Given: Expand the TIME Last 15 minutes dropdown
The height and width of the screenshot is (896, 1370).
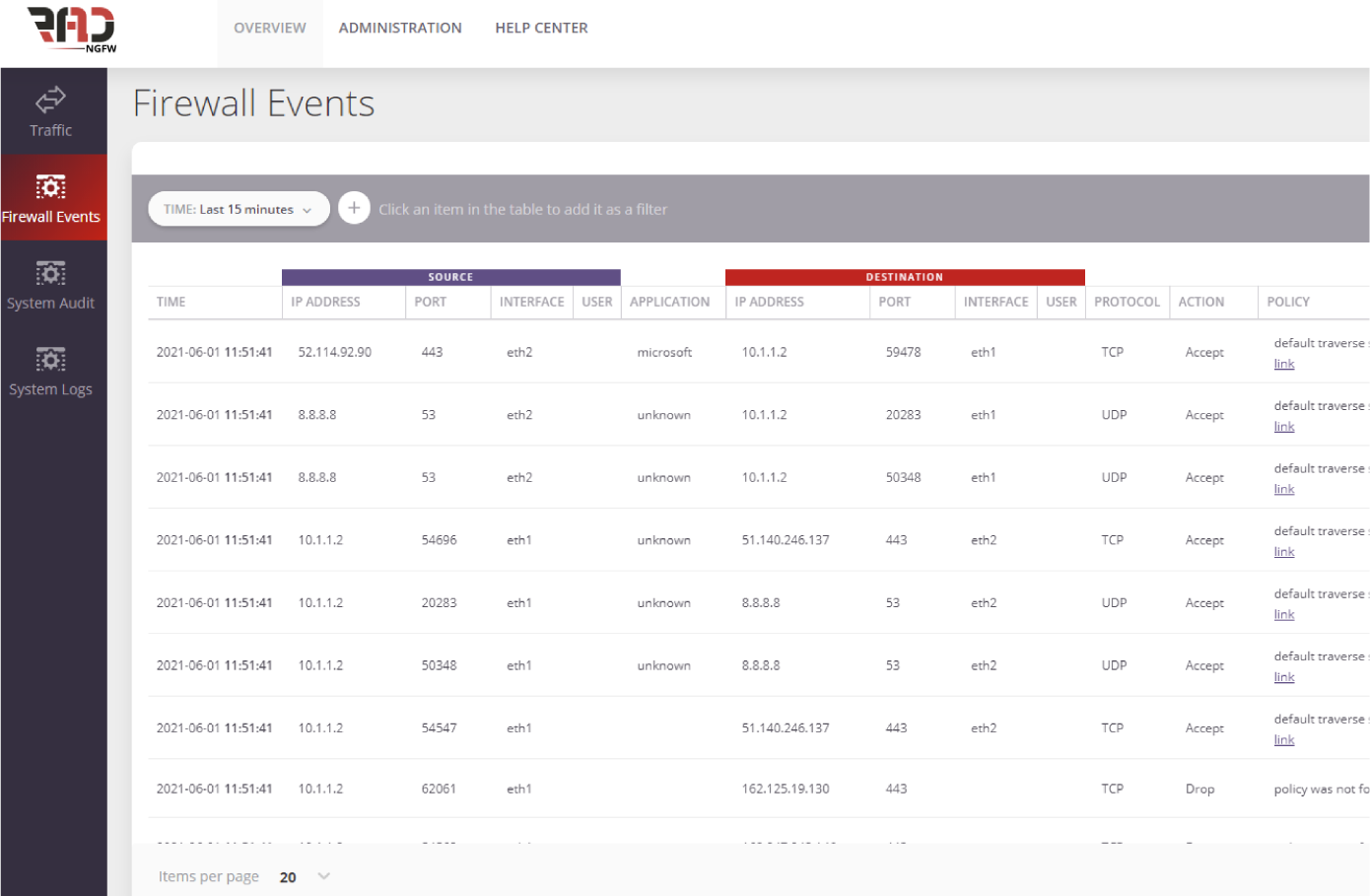Looking at the screenshot, I should (239, 209).
